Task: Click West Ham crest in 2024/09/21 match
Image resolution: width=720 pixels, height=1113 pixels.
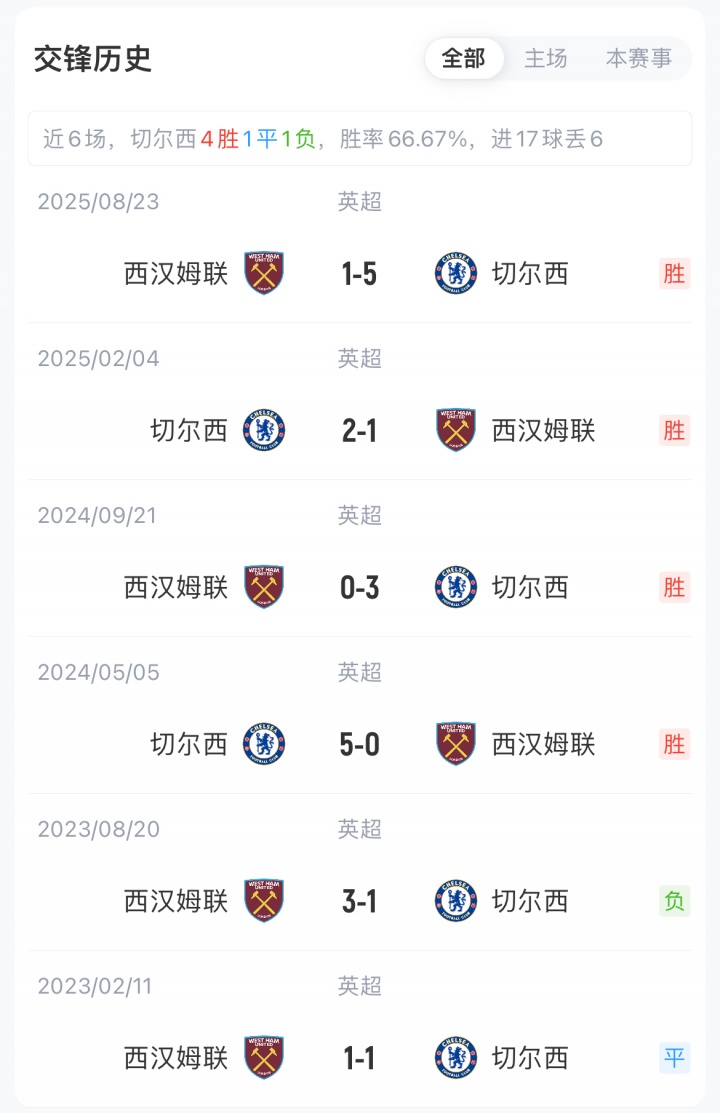Action: click(264, 587)
